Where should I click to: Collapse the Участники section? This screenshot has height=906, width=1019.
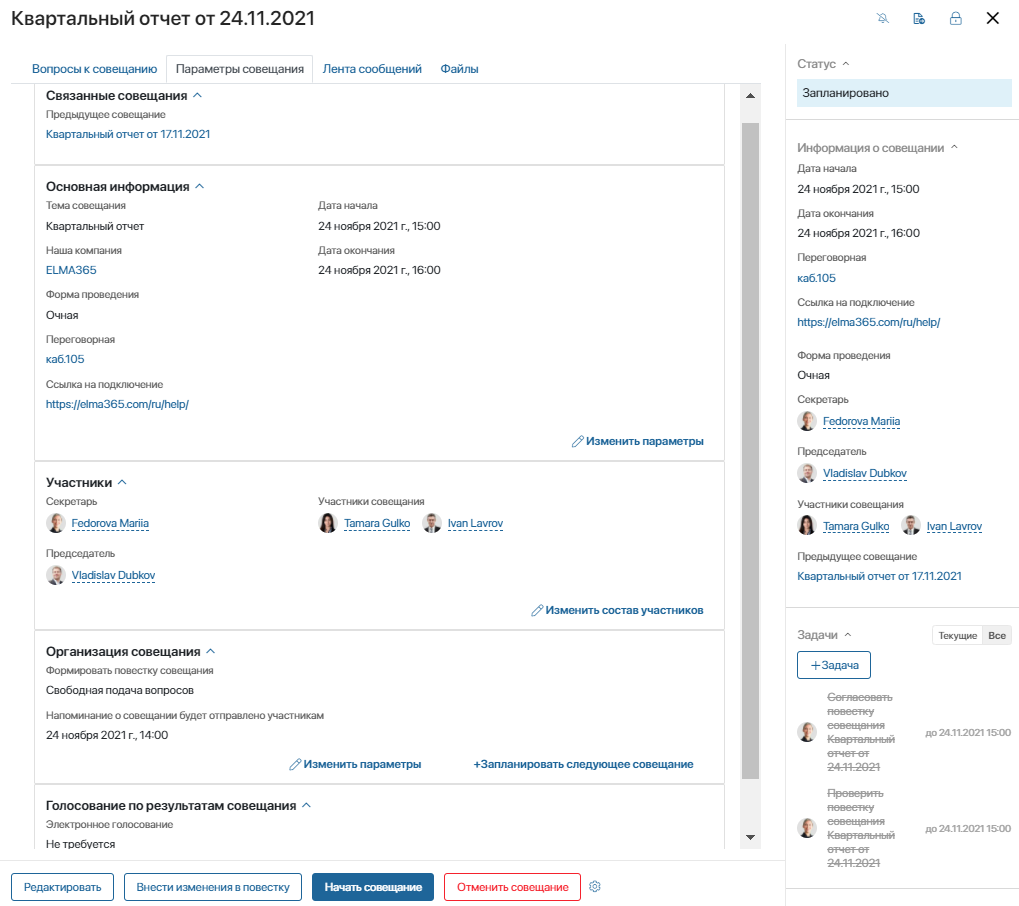click(122, 482)
